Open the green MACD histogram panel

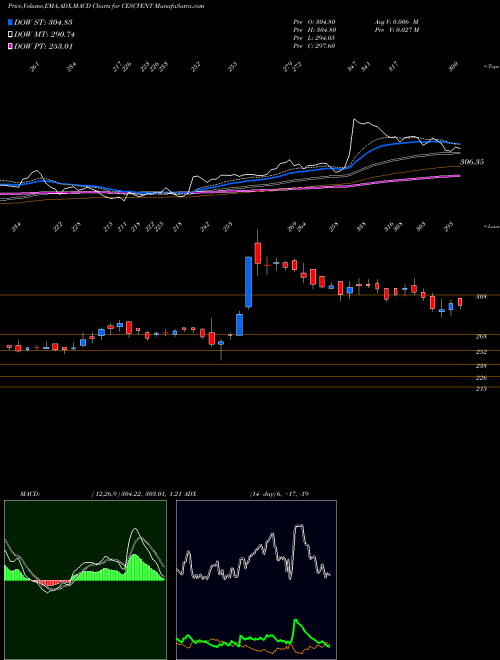(85, 580)
